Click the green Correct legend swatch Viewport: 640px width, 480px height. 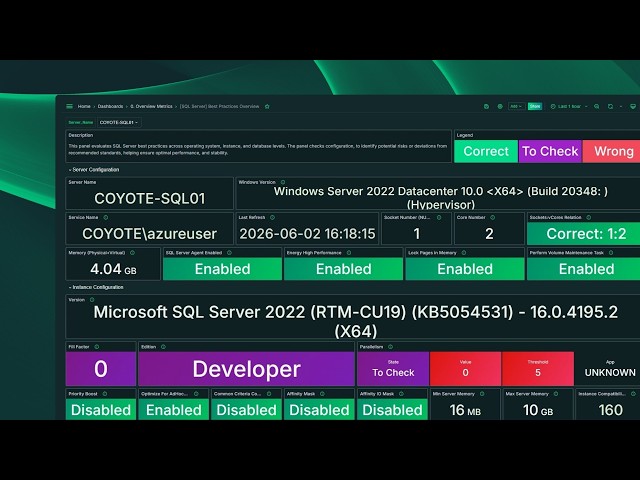point(486,151)
